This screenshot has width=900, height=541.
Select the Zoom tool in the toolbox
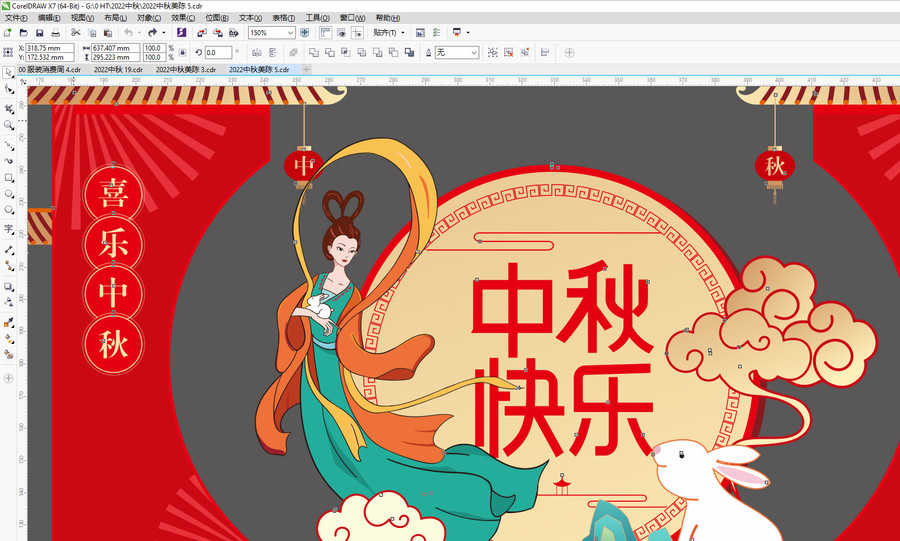[x=8, y=125]
